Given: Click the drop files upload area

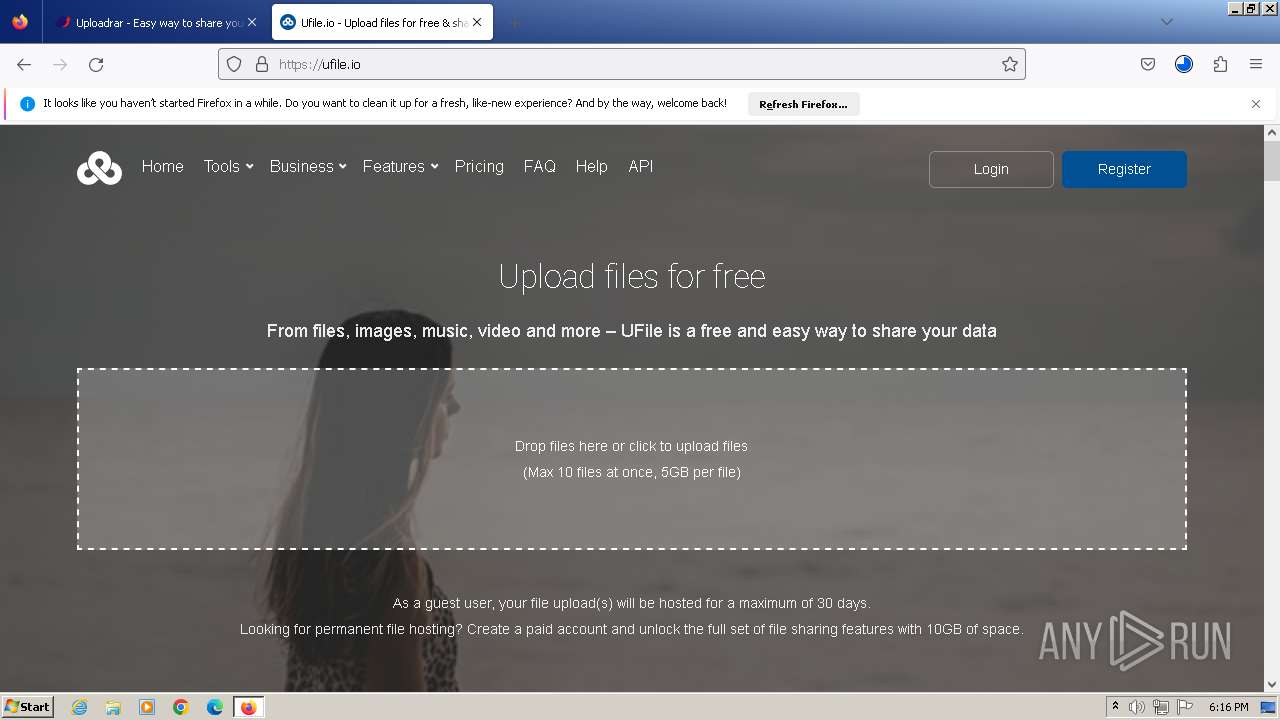Looking at the screenshot, I should point(632,459).
